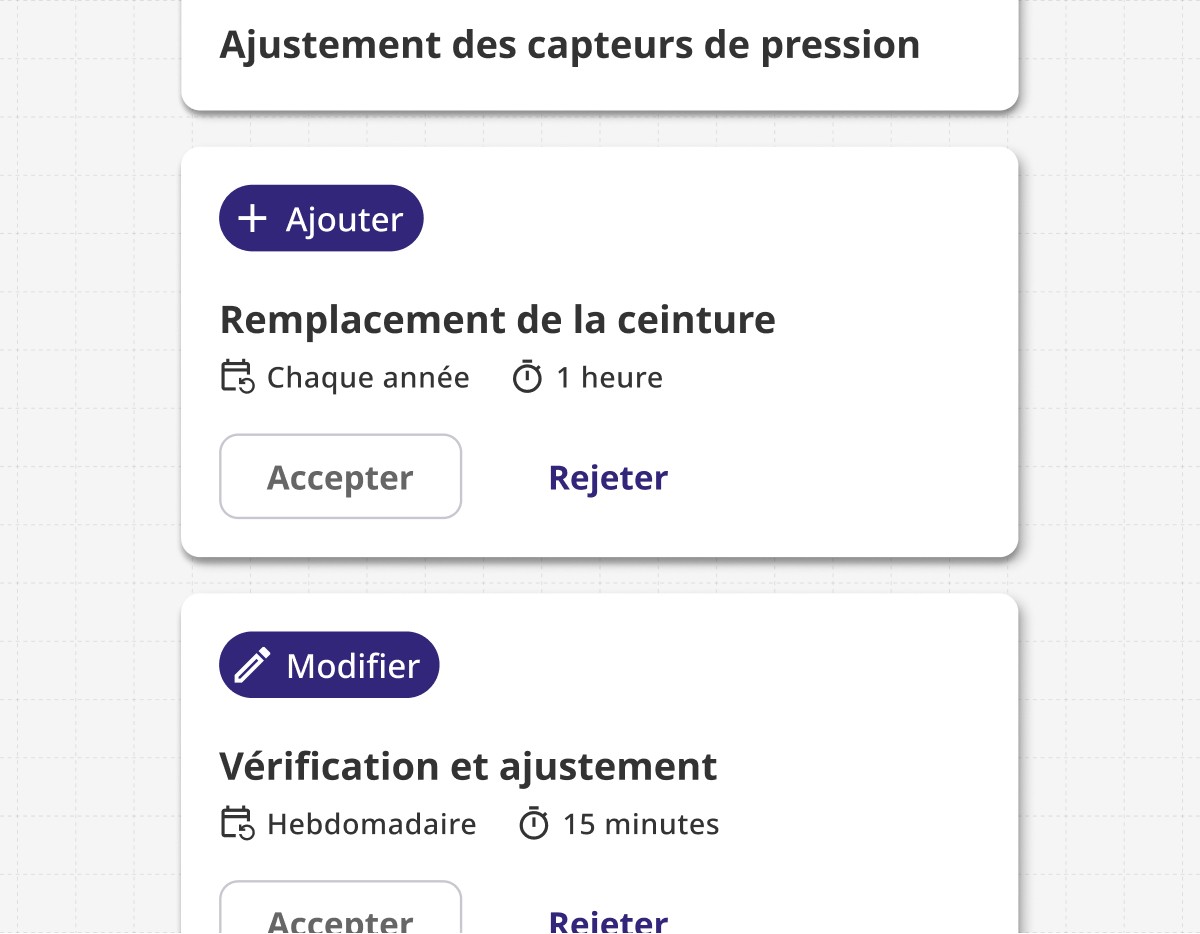Reject the Vérification et ajustement suggestion
1200x934 pixels.
[608, 920]
